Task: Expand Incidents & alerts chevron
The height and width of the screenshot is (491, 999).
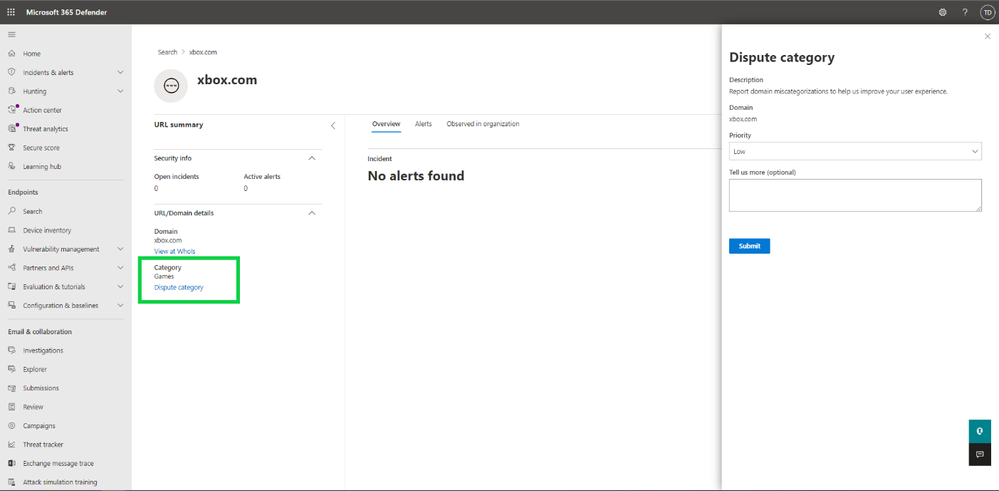Action: 120,73
